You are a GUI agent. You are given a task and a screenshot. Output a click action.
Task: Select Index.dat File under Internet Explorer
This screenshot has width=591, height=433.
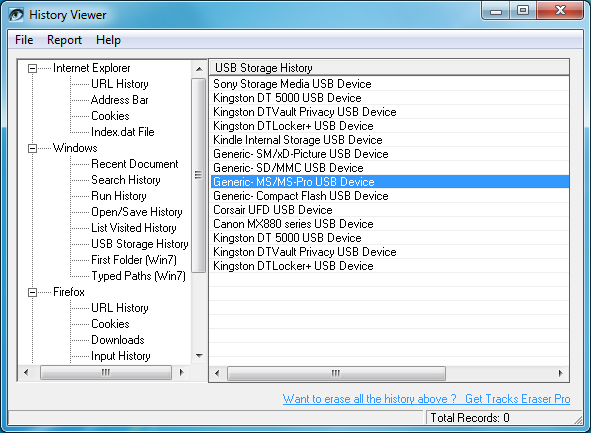point(122,132)
